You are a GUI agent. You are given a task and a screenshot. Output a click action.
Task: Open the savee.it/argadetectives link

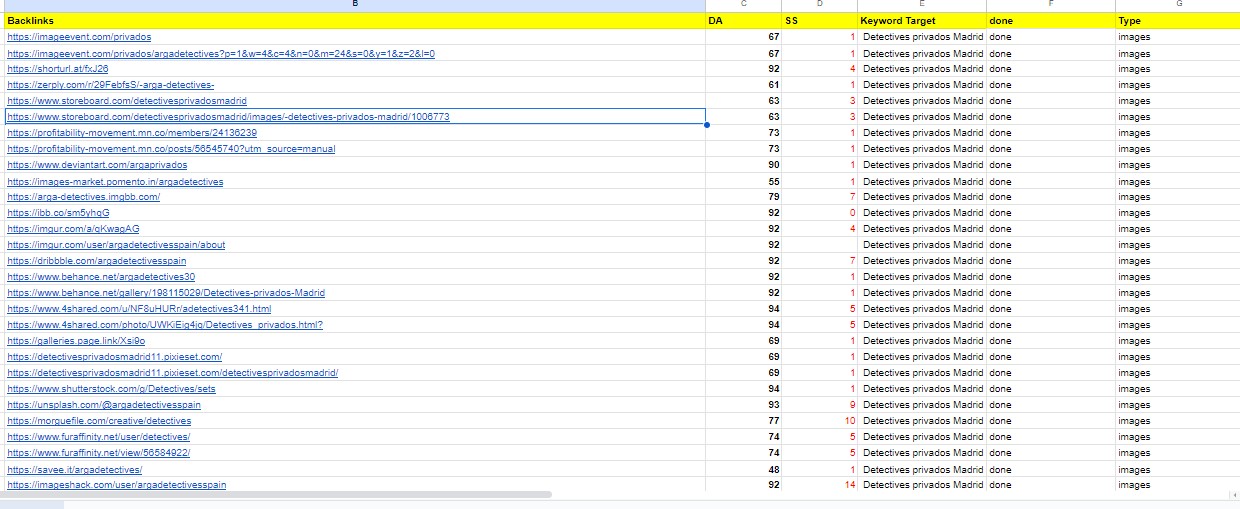coord(74,469)
